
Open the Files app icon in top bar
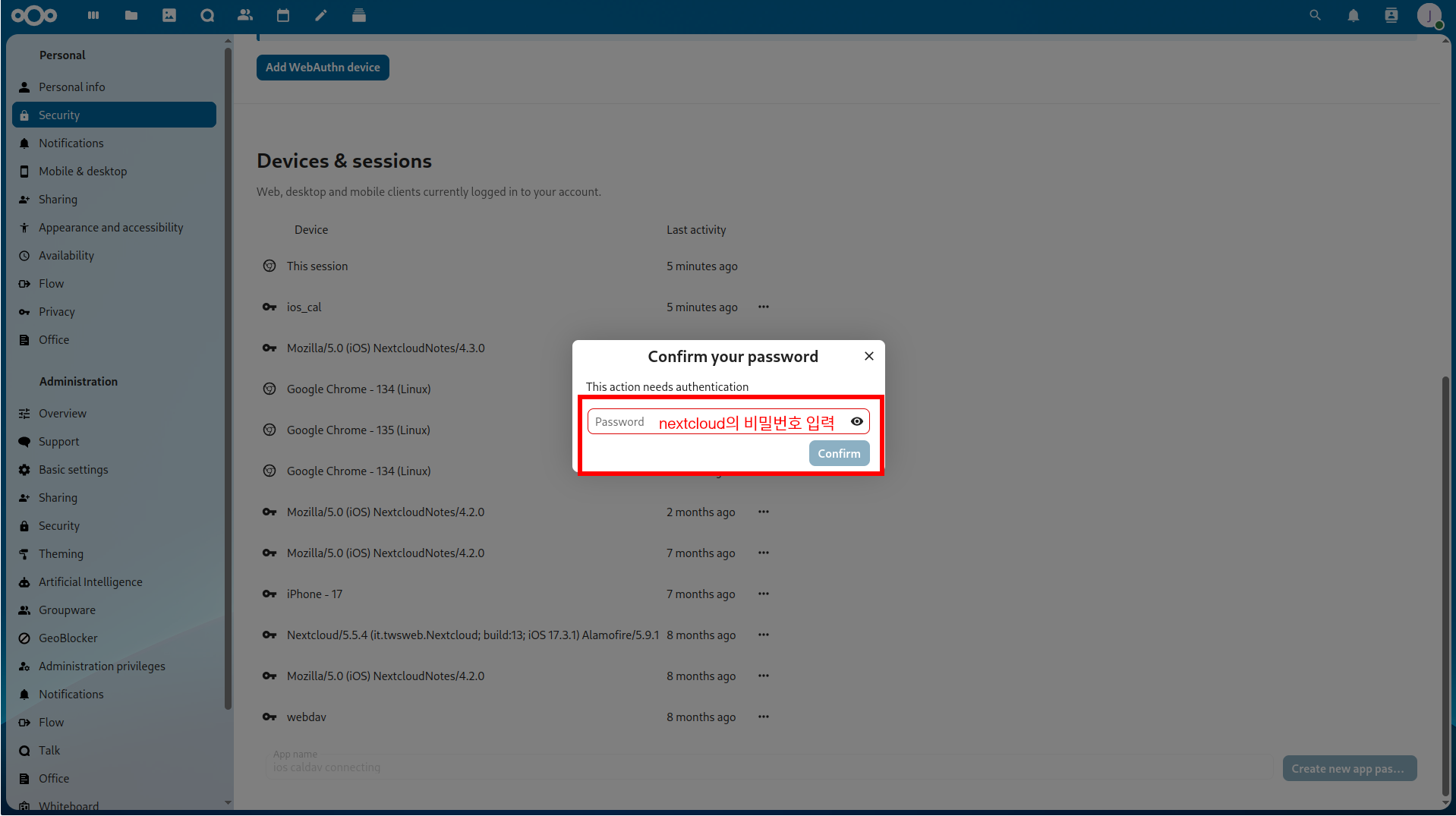(131, 15)
